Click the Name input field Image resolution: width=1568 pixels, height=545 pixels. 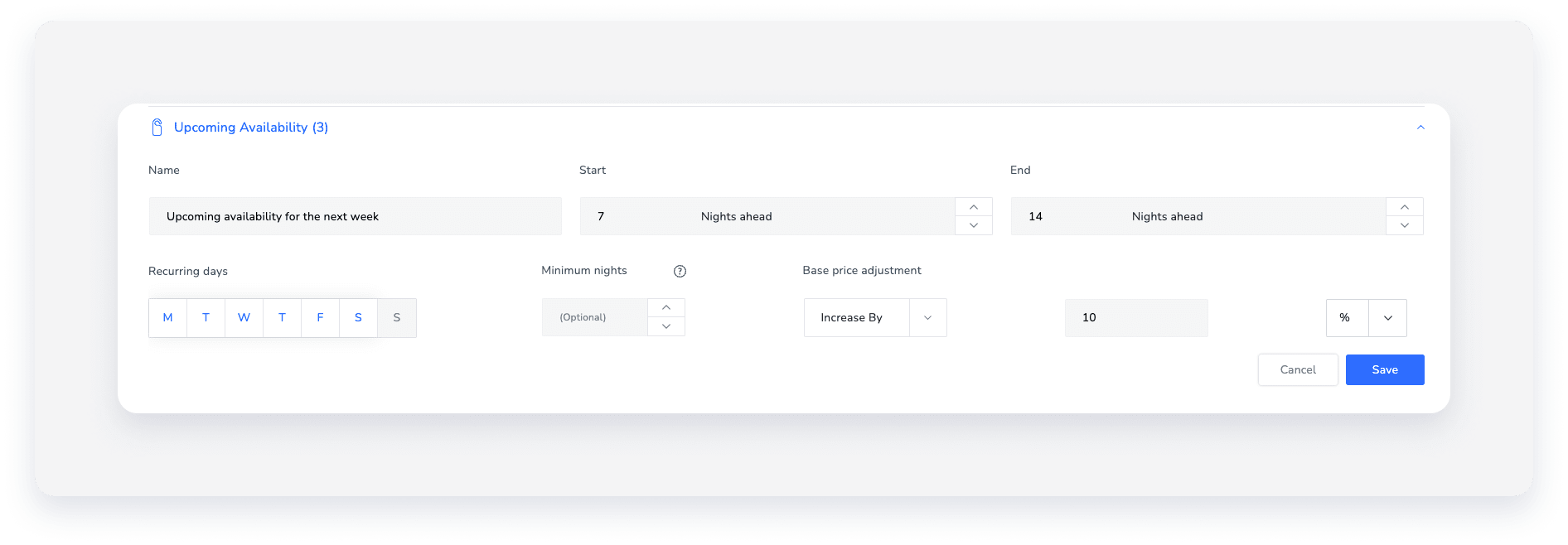point(355,216)
